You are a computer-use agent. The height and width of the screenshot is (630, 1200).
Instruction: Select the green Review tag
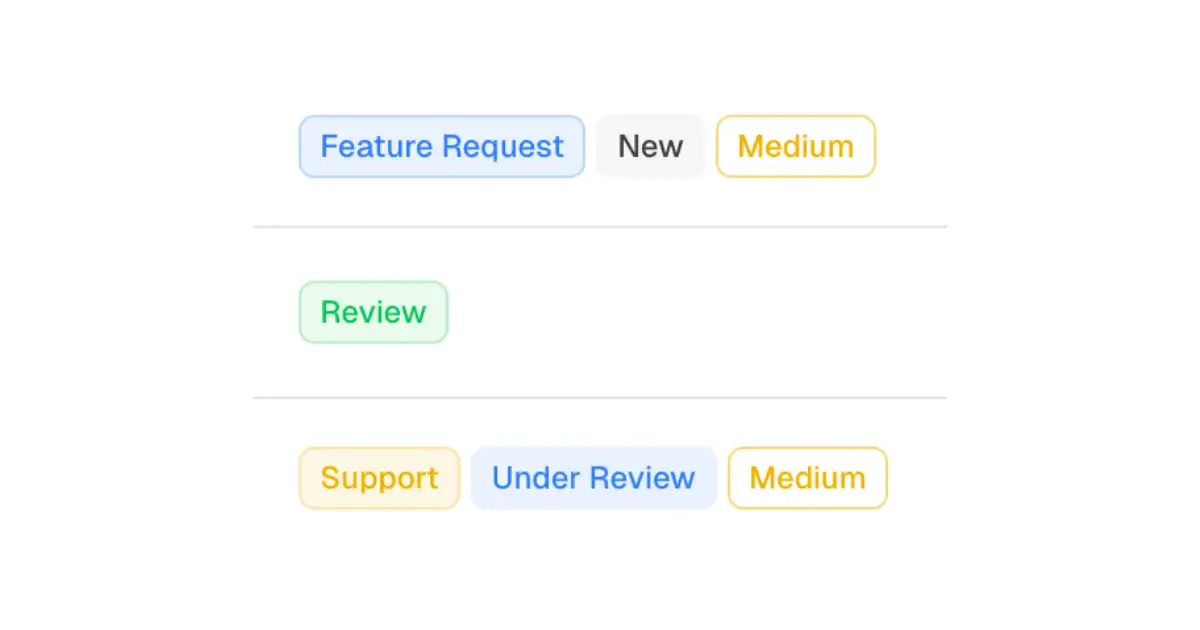point(373,312)
